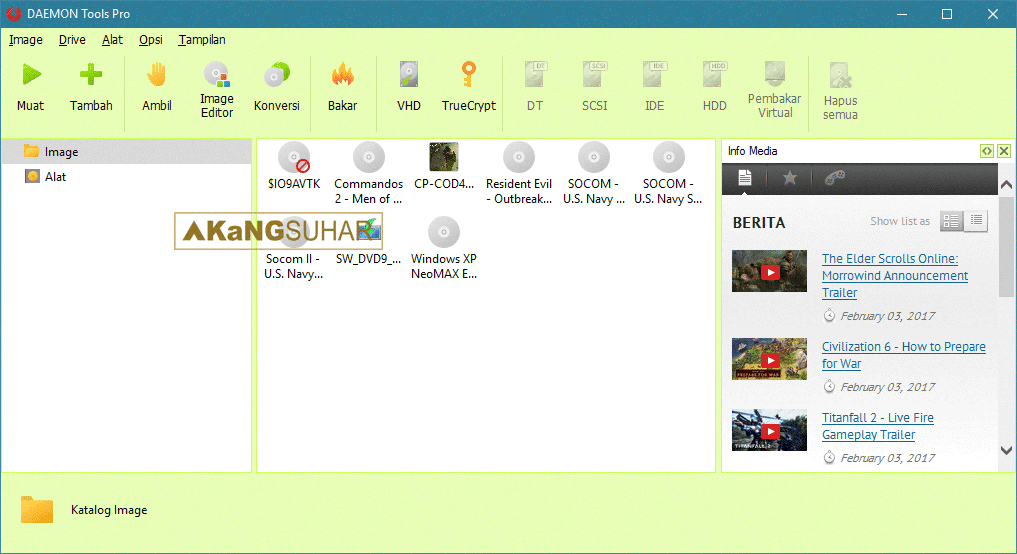
Task: Add an HDD virtual drive
Action: click(715, 88)
